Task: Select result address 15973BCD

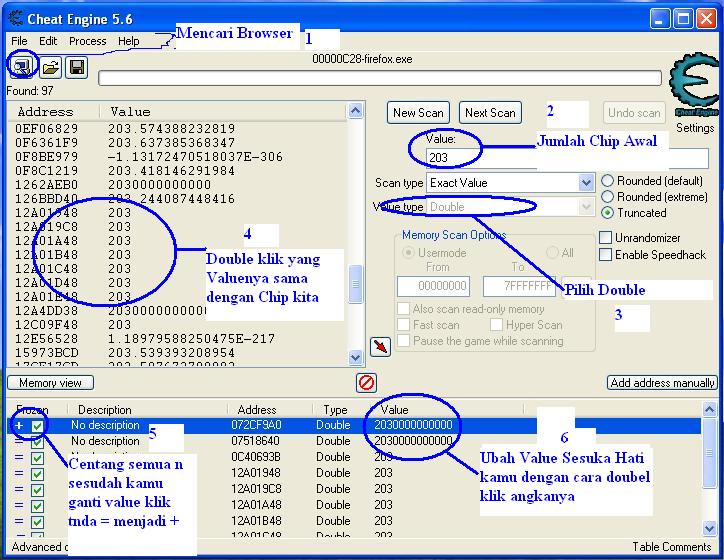Action: [x=47, y=353]
